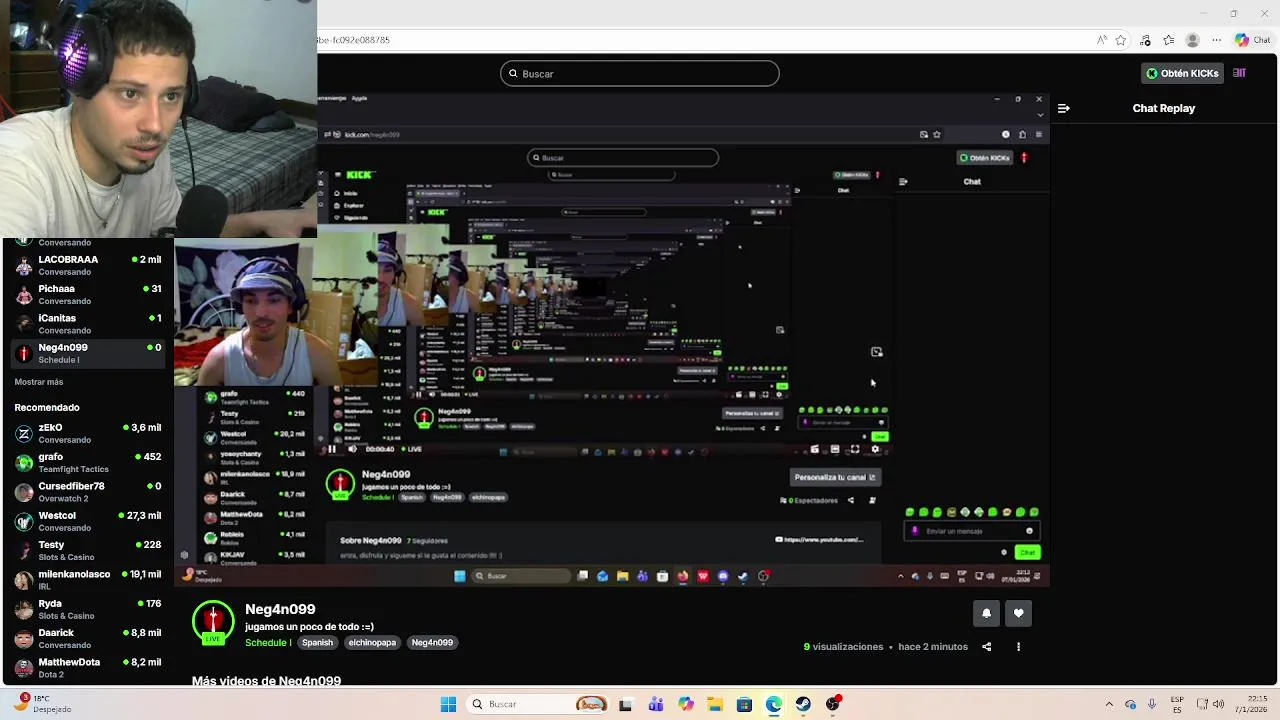The width and height of the screenshot is (1280, 720).
Task: Open MatthewDota recommended channel
Action: pos(88,667)
